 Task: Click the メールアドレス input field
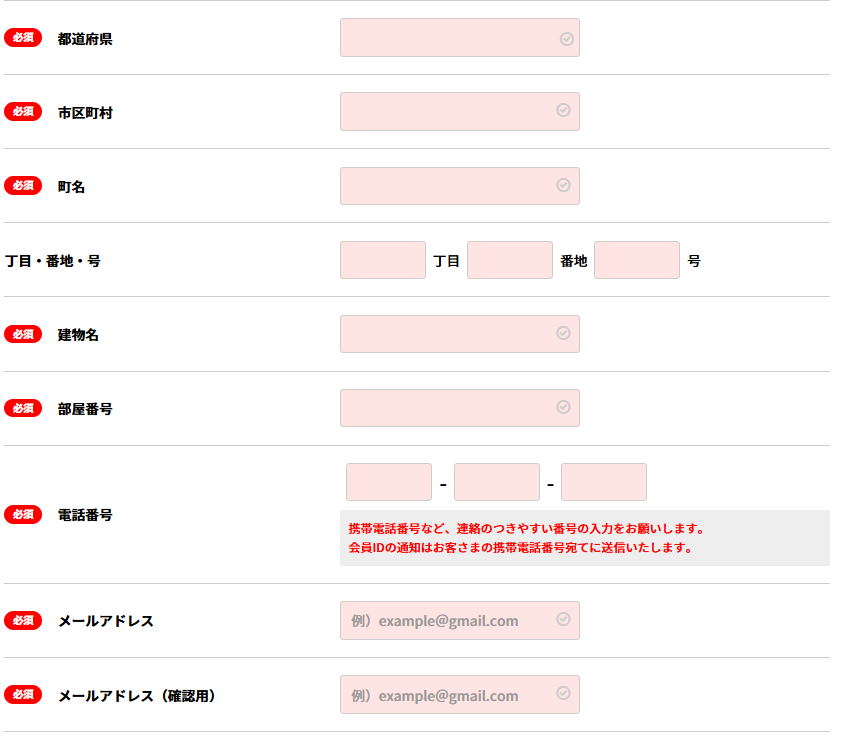pos(450,621)
